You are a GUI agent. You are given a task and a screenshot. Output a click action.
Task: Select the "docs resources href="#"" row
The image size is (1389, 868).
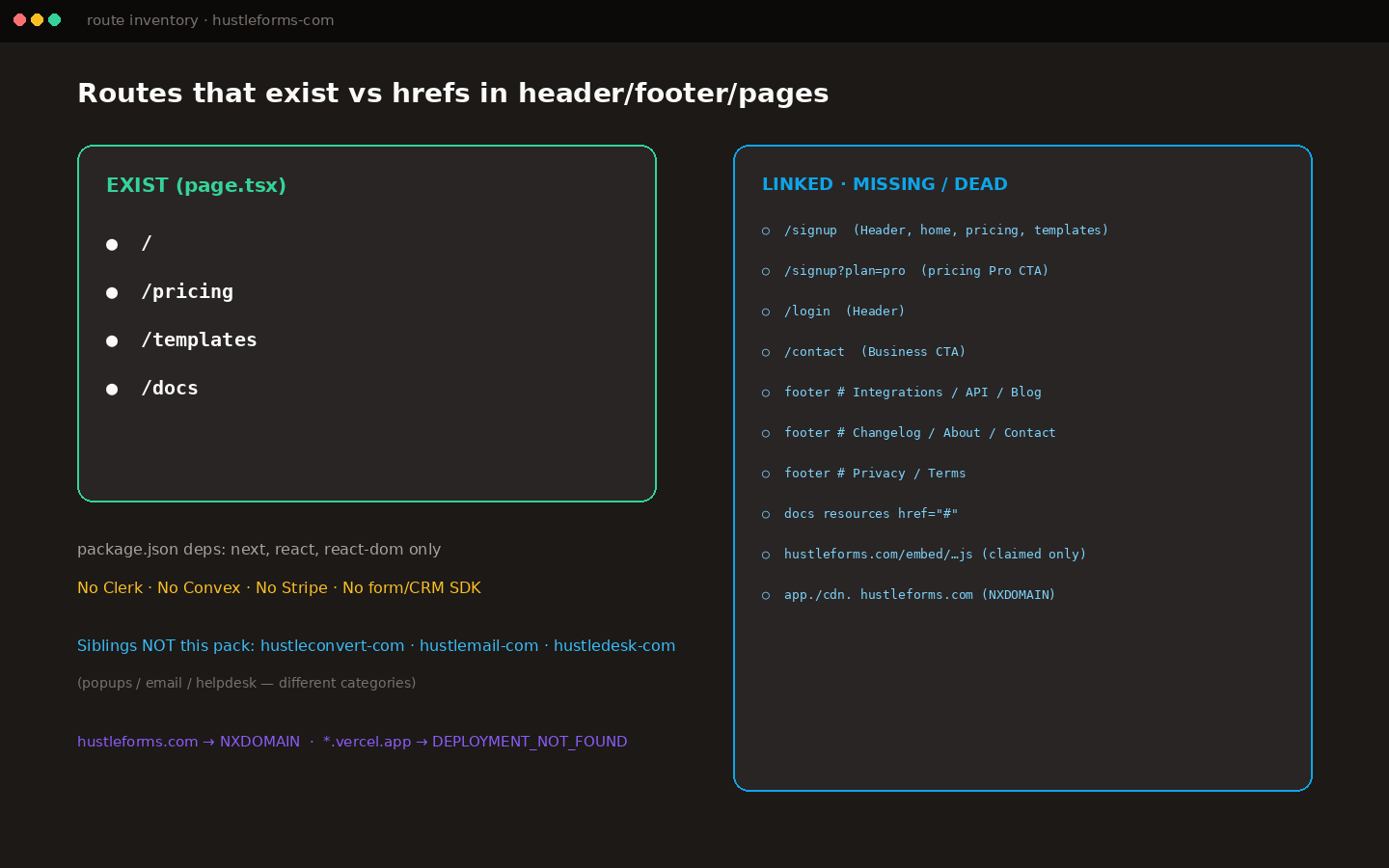point(859,514)
